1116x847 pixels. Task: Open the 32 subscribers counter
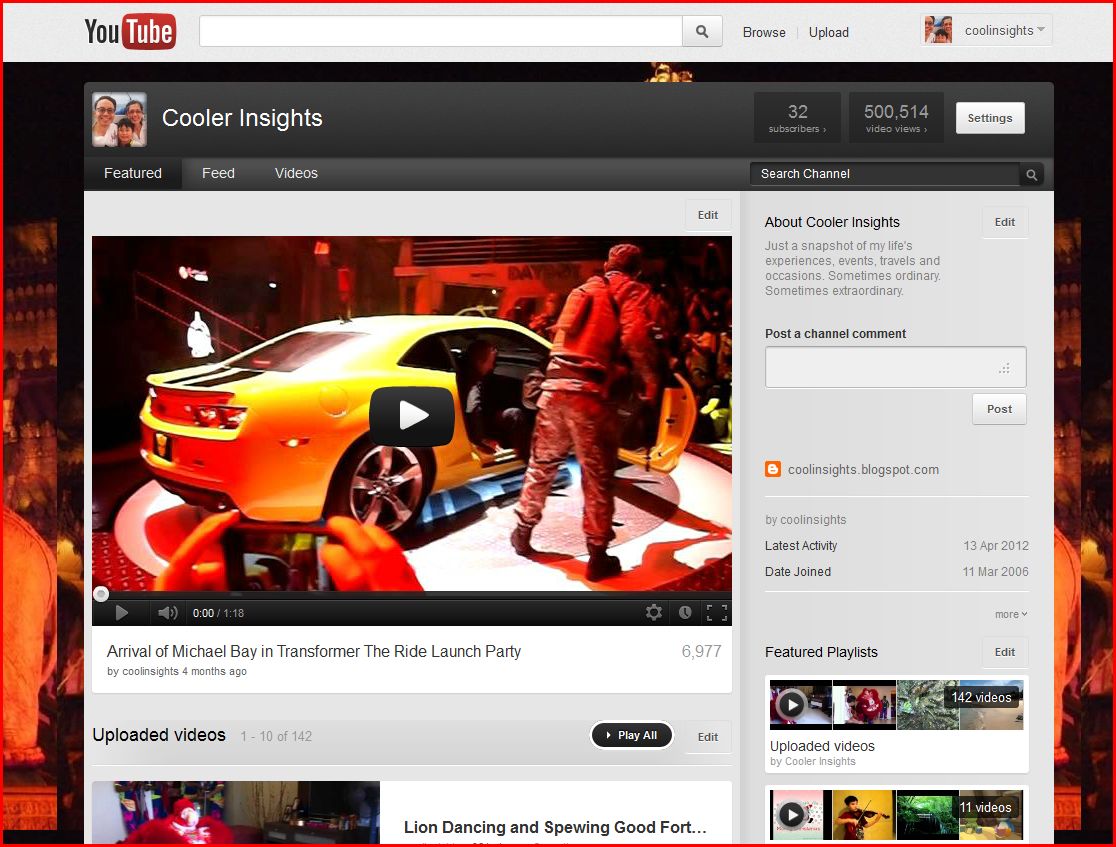(797, 117)
